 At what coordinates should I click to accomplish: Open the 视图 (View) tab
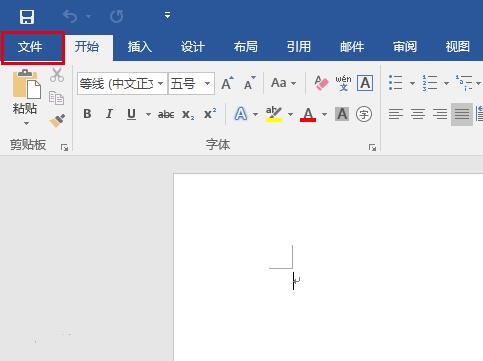point(458,47)
